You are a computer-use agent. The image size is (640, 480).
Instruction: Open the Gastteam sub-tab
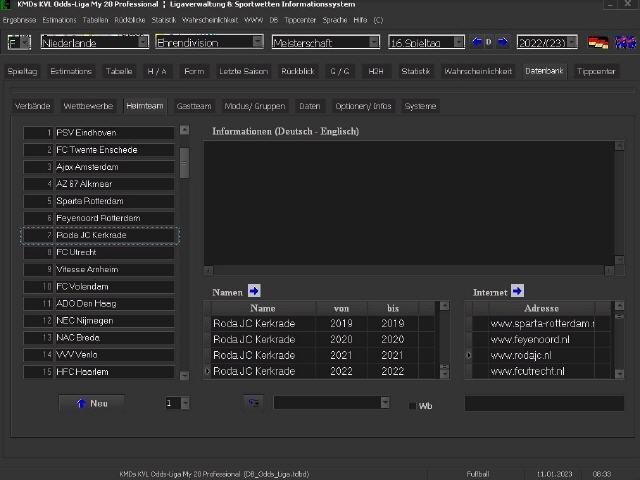[x=194, y=106]
